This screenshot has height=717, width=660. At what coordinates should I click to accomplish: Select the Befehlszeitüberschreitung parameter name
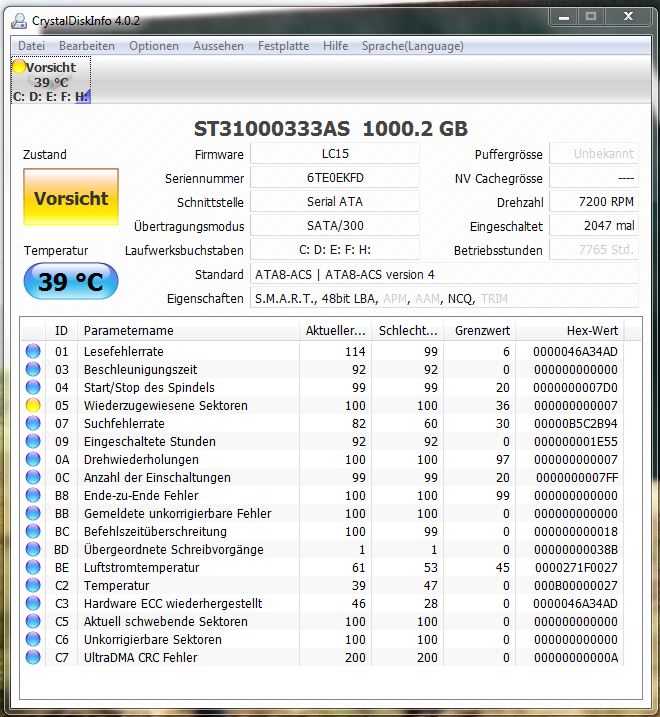[x=155, y=531]
